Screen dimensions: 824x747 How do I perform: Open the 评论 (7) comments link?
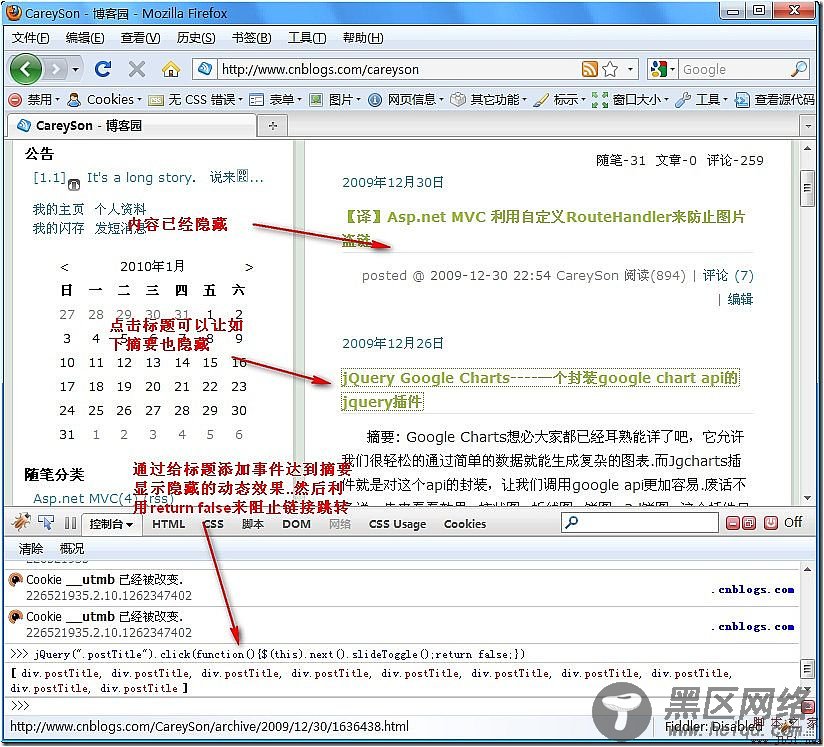click(x=728, y=275)
